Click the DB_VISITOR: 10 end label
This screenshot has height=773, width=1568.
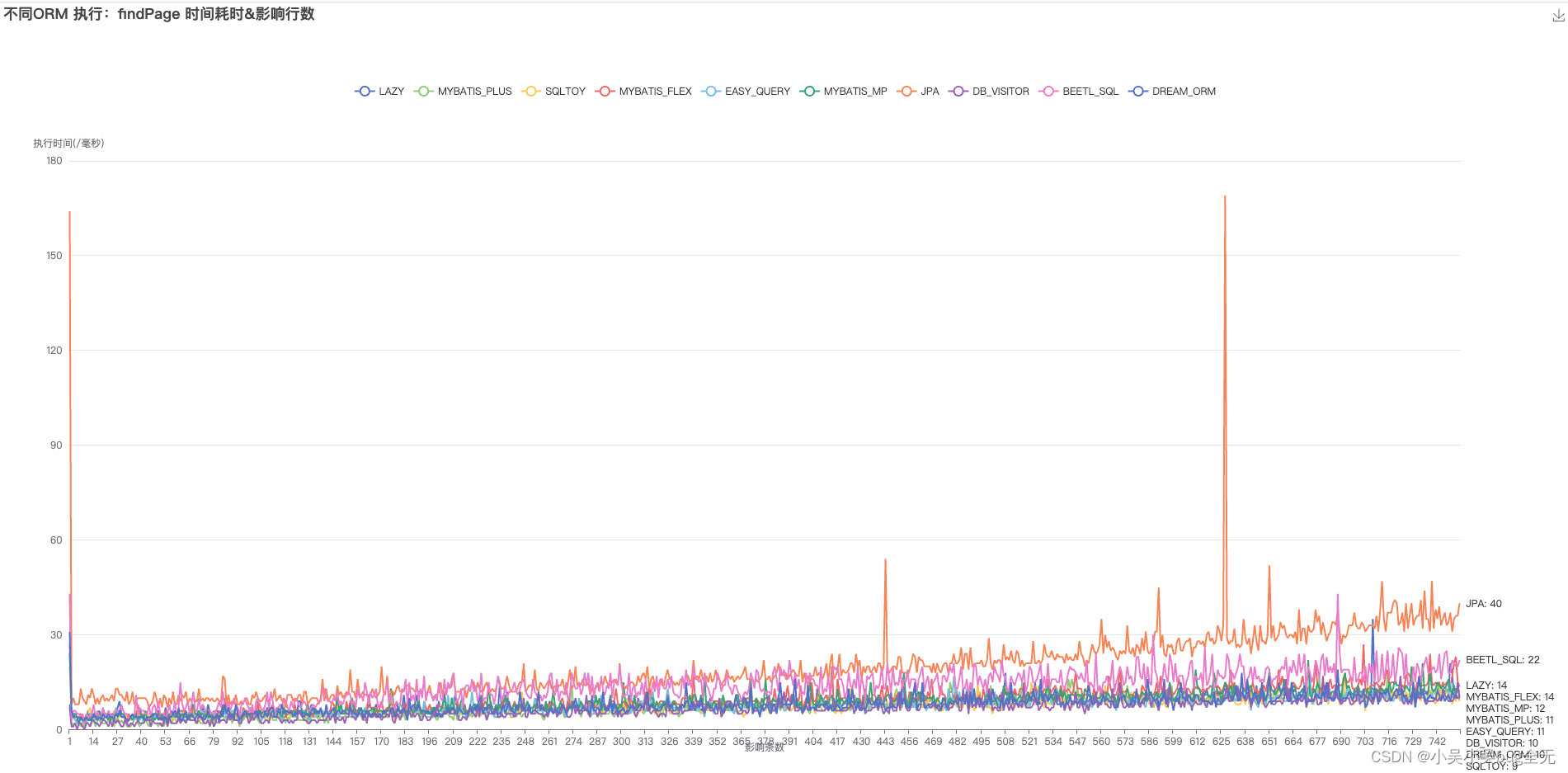click(1502, 743)
